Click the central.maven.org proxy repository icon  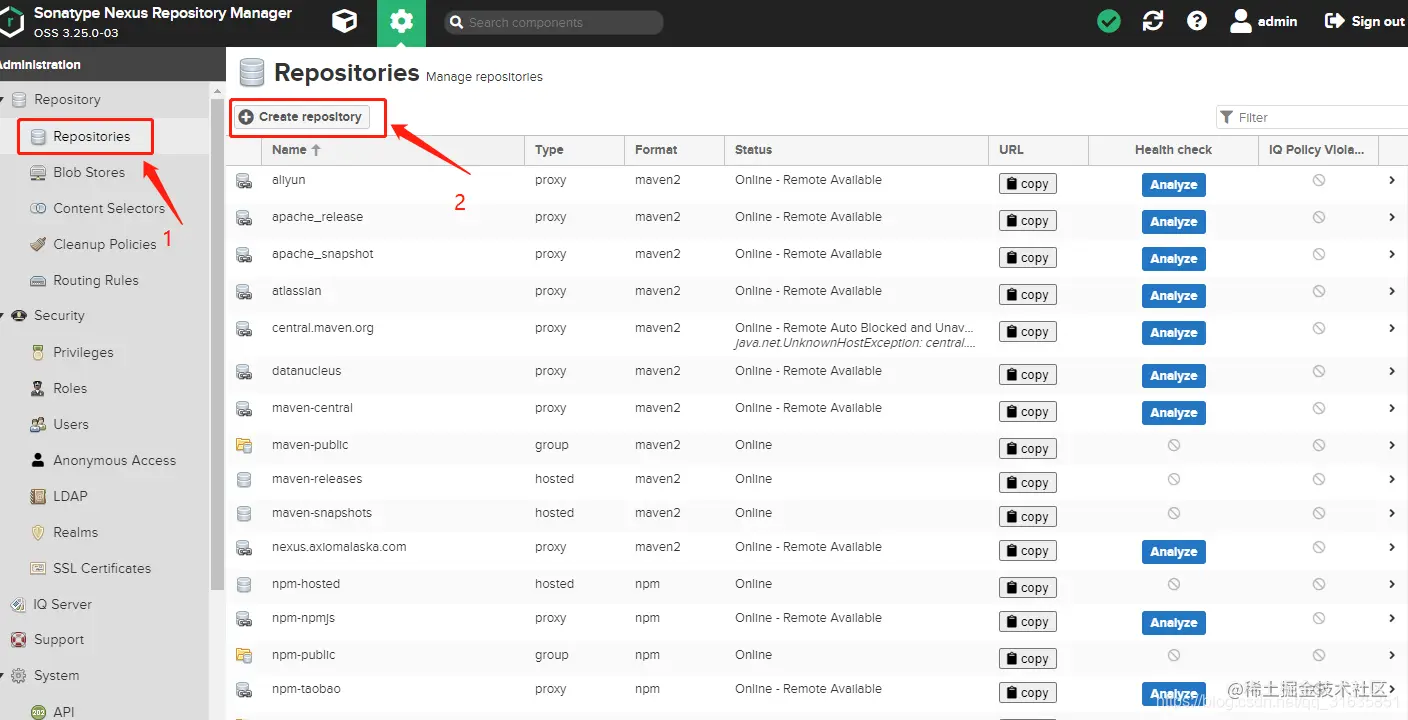click(244, 329)
